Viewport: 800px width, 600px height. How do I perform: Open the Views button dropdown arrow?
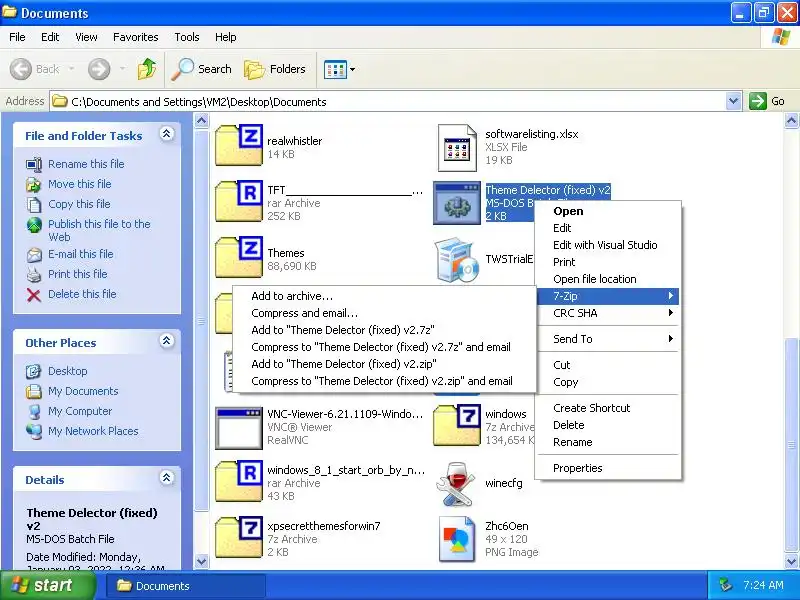click(353, 69)
